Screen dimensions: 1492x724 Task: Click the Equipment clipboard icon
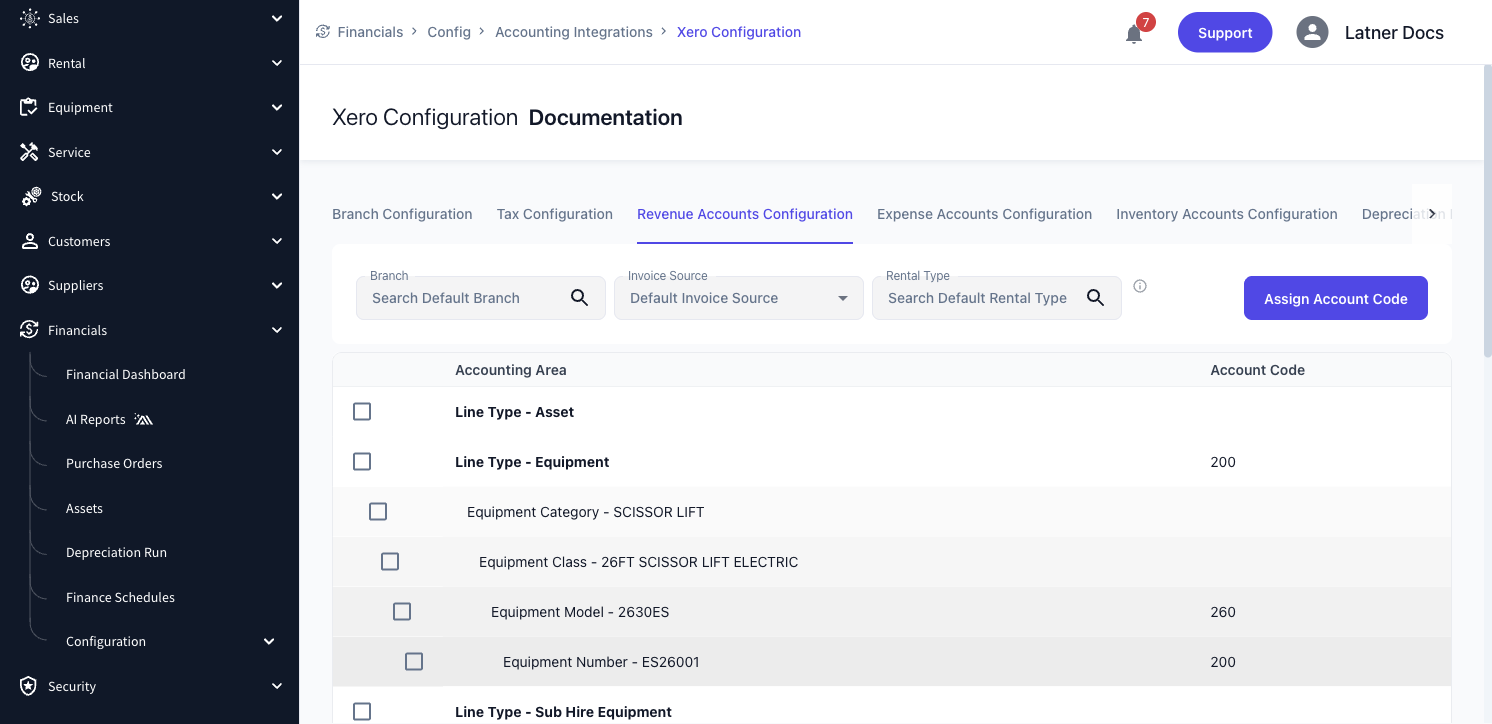point(30,107)
